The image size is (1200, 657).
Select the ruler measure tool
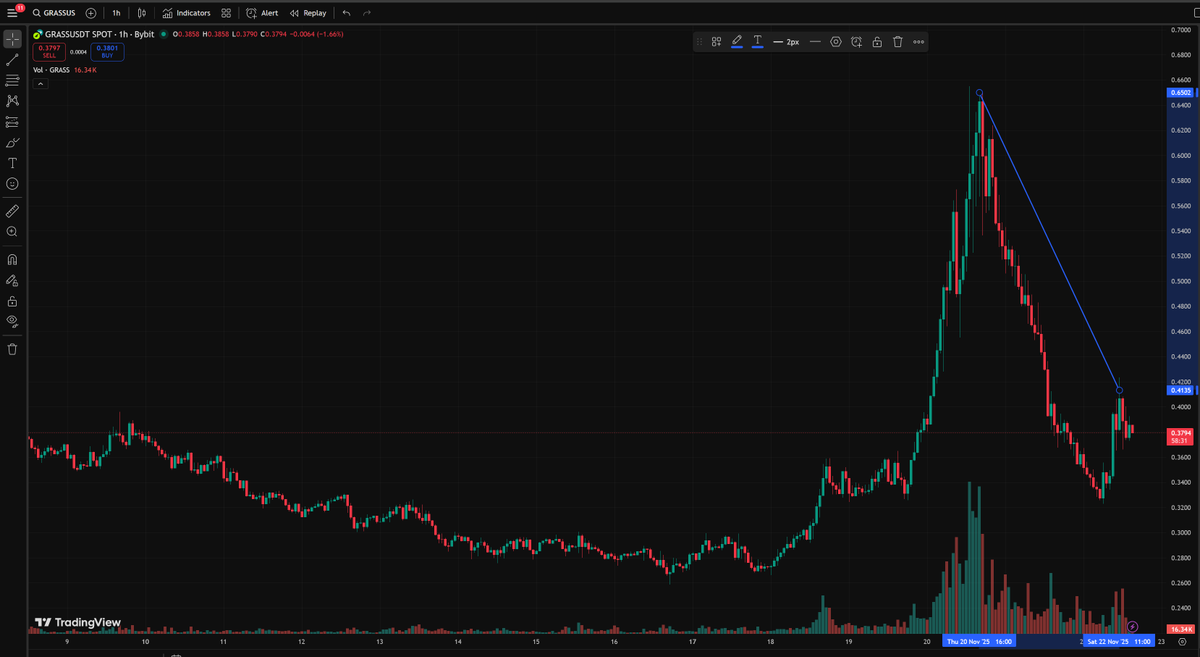pyautogui.click(x=12, y=211)
